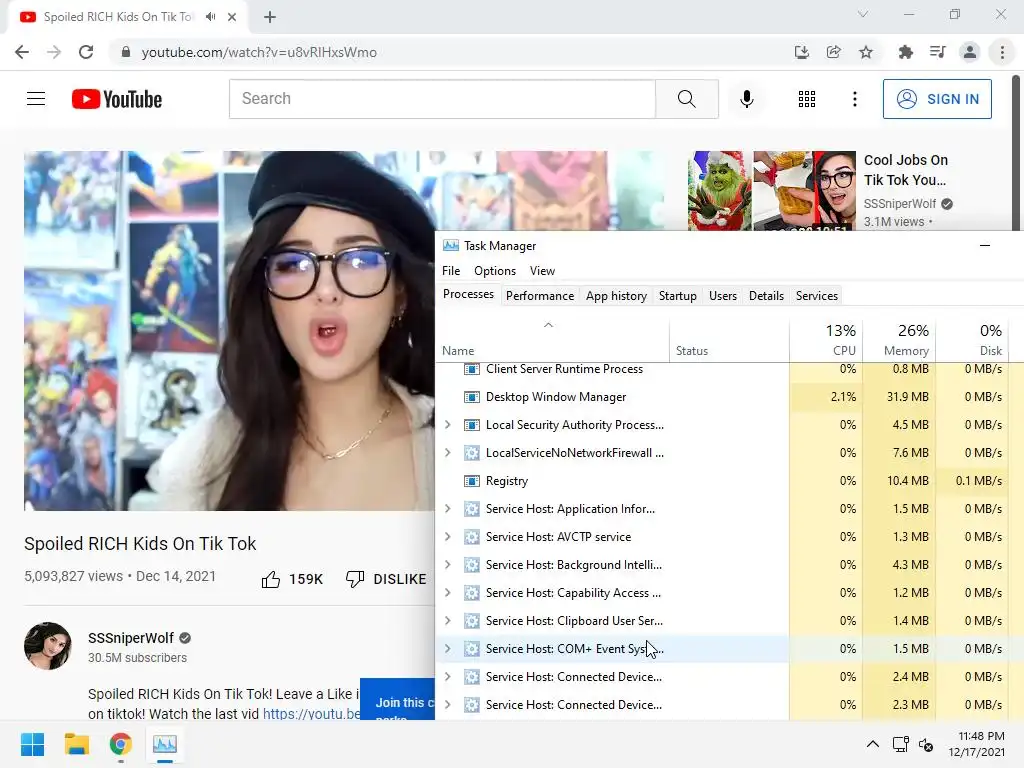Open YouTube settings three-dot menu
This screenshot has height=768, width=1024.
tap(854, 99)
